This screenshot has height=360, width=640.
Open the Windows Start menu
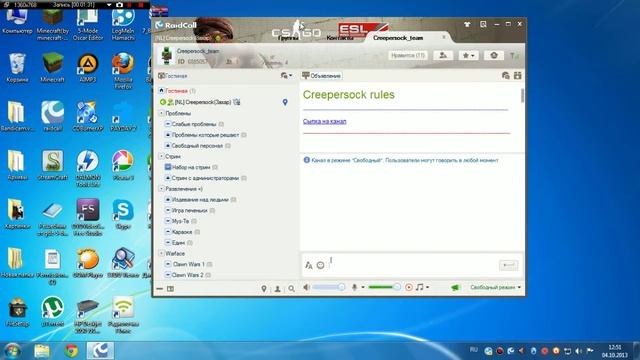point(12,351)
